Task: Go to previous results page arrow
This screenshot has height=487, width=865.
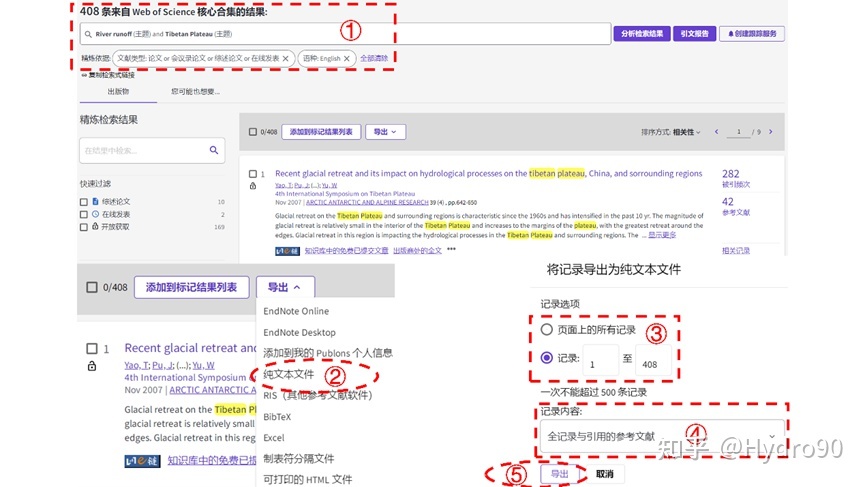Action: [715, 132]
